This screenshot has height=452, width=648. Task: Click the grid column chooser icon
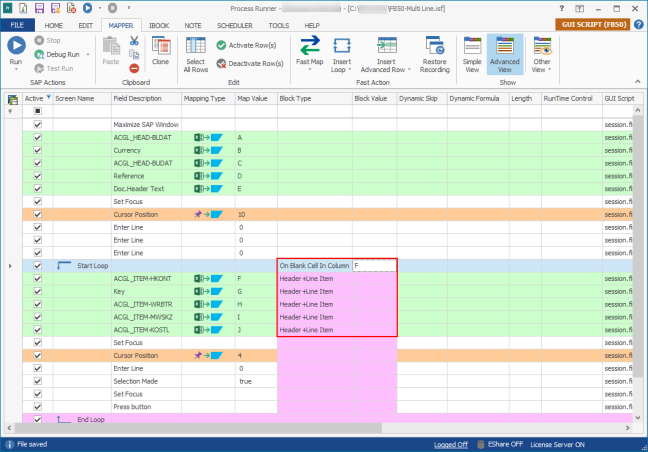(x=13, y=99)
